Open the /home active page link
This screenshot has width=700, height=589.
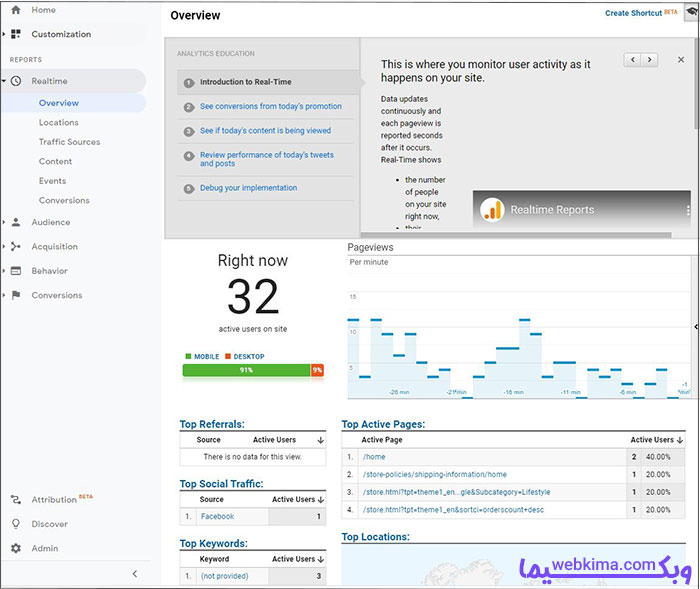click(x=374, y=457)
